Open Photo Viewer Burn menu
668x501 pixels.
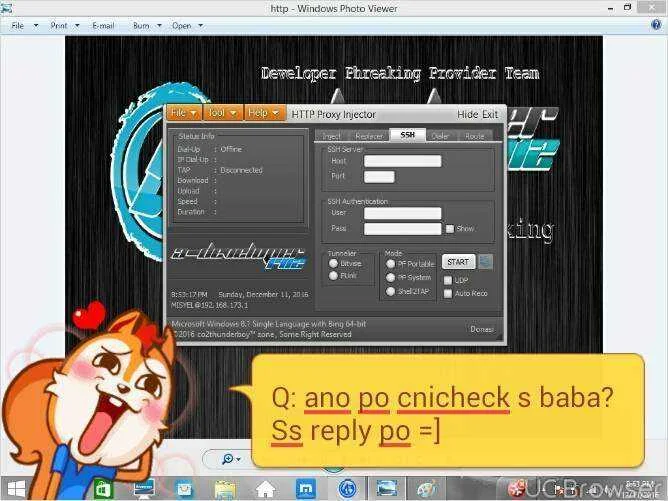pyautogui.click(x=141, y=26)
